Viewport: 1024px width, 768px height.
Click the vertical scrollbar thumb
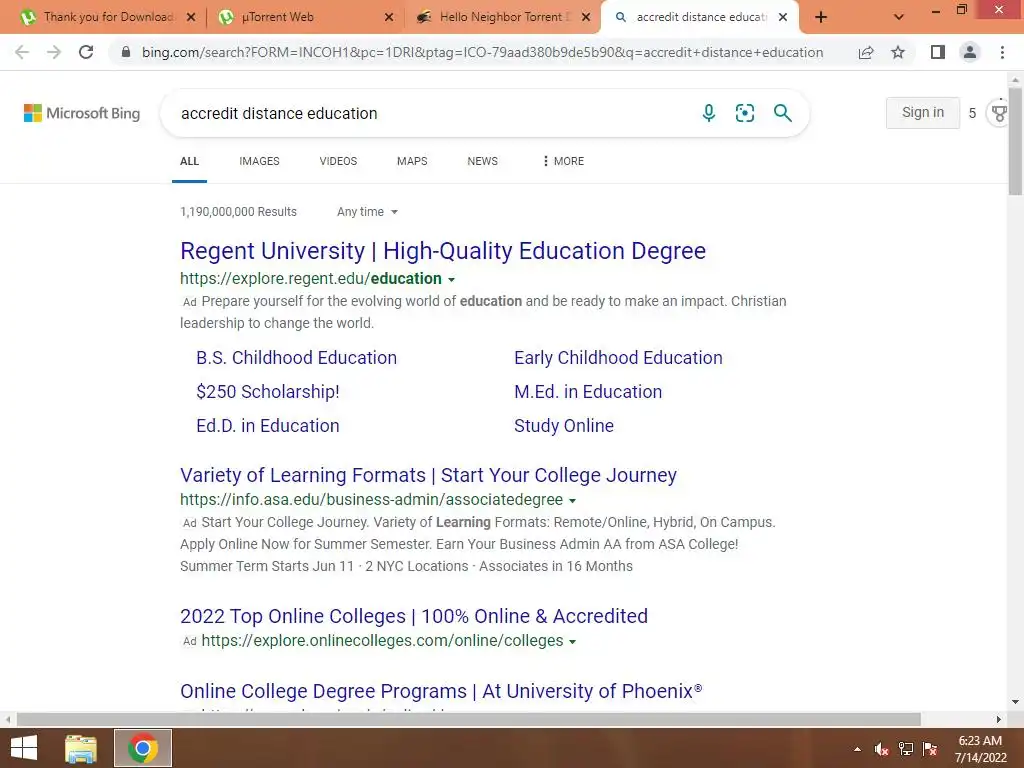[x=1016, y=140]
